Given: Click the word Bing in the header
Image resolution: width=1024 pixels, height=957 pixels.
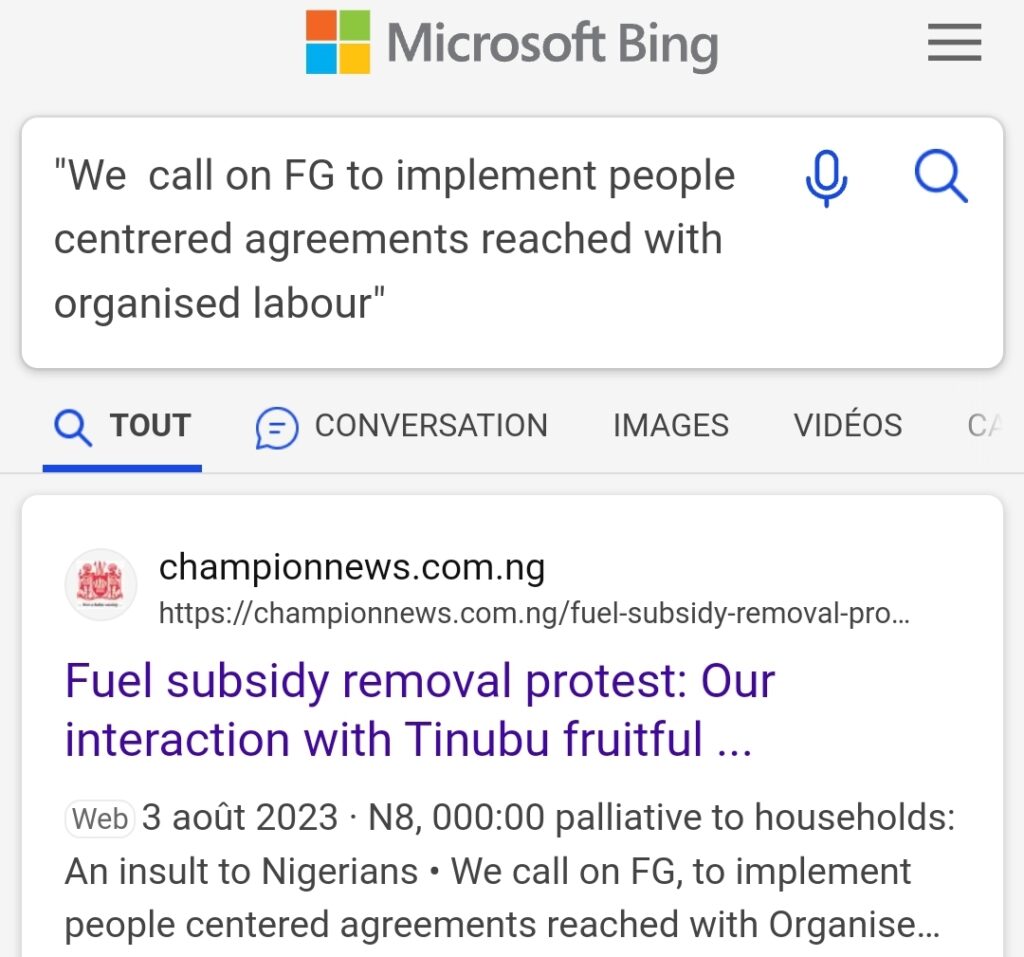Looking at the screenshot, I should click(x=667, y=44).
